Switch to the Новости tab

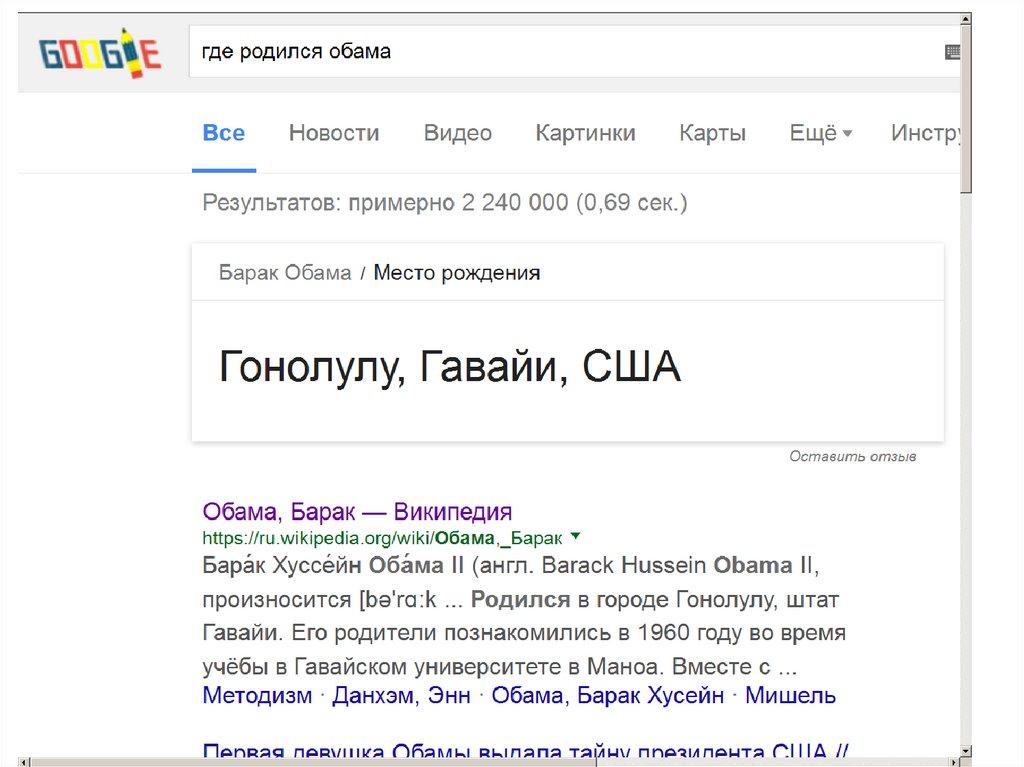coord(333,133)
